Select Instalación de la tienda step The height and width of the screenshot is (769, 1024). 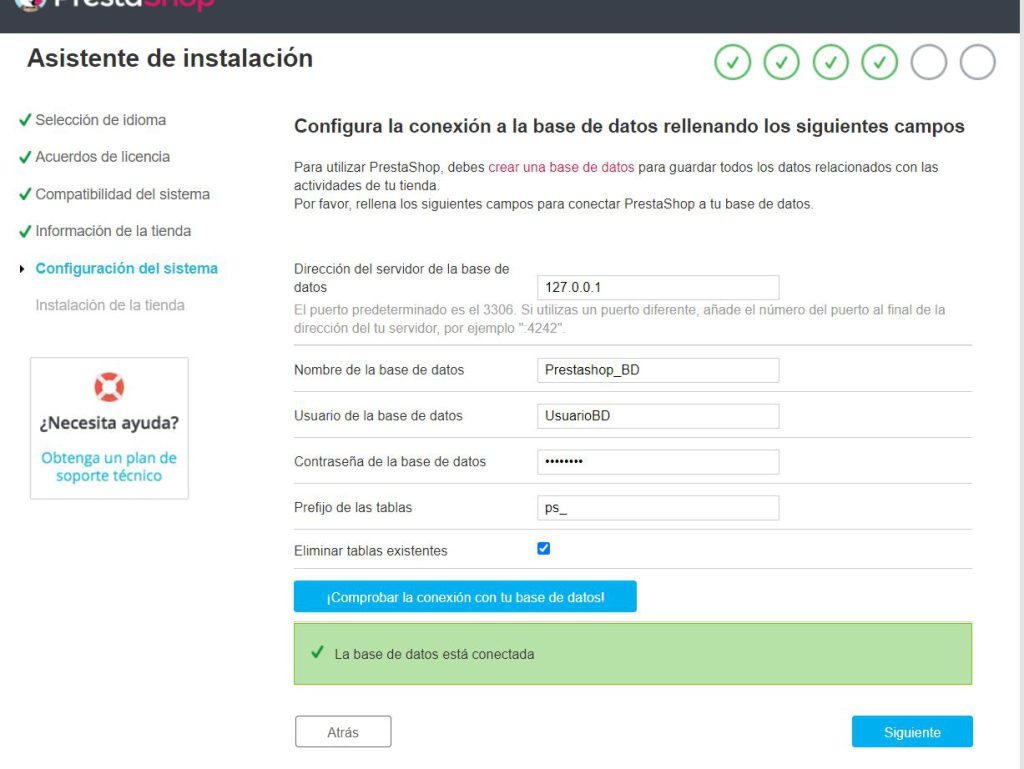[110, 306]
